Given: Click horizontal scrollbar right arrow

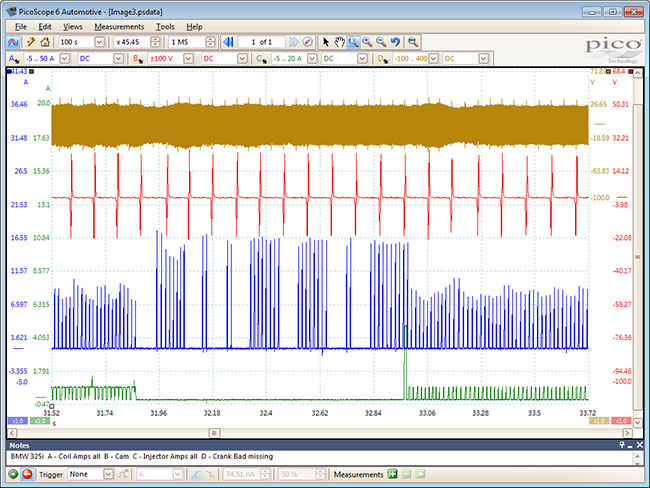Looking at the screenshot, I should [627, 433].
